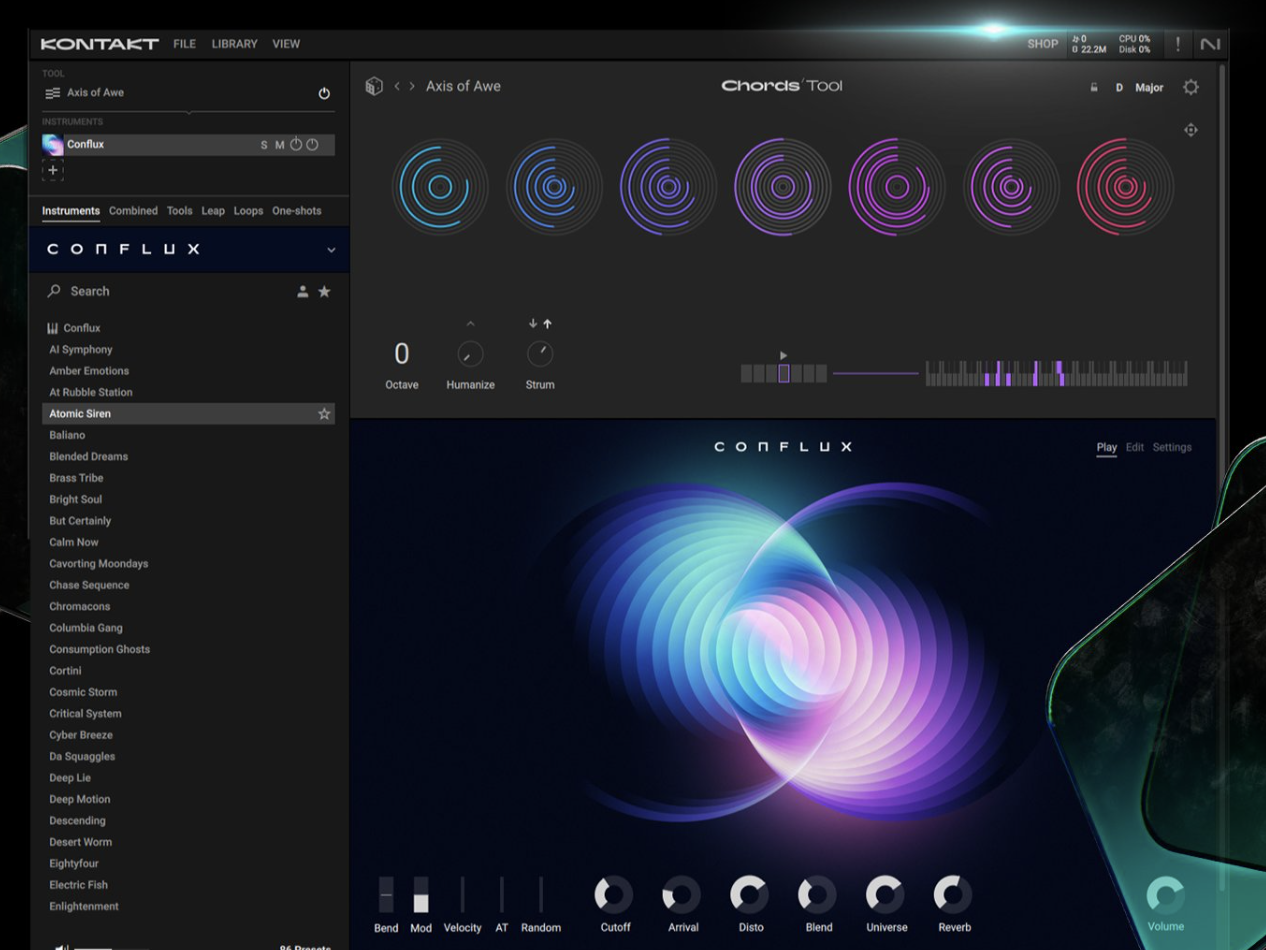Switch to the Loops tab
This screenshot has height=950, width=1266.
(248, 211)
